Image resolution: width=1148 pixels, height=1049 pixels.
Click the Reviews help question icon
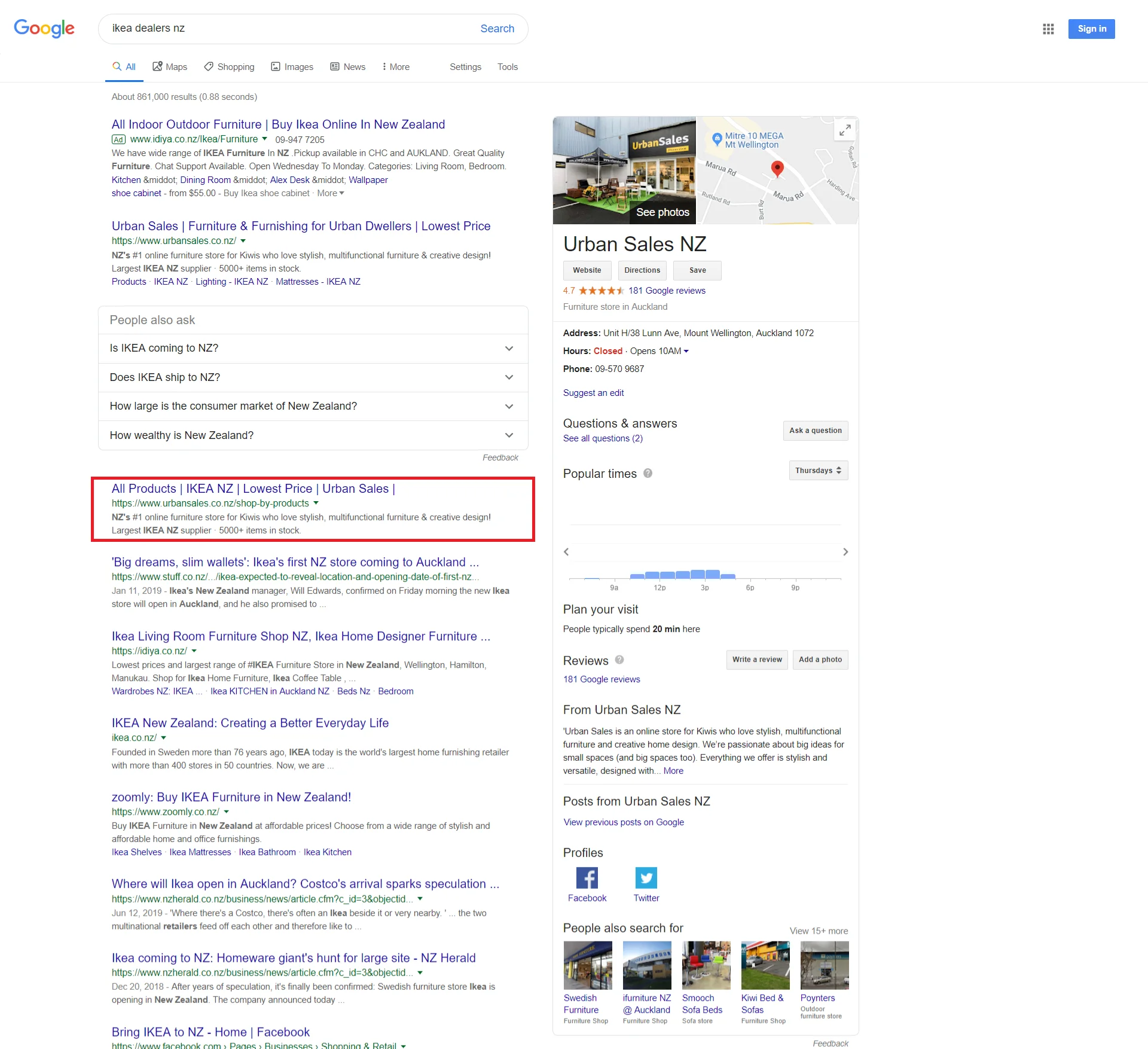pos(619,660)
